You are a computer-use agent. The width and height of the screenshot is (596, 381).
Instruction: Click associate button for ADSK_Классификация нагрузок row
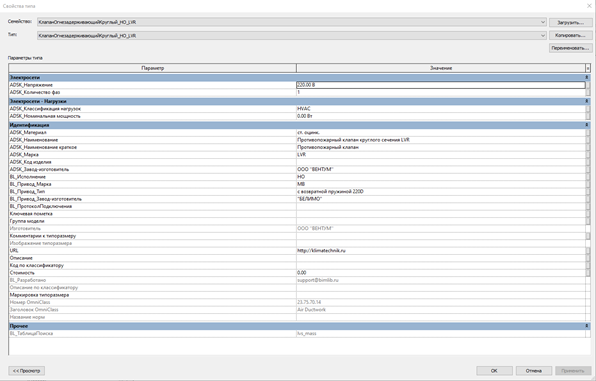(x=588, y=109)
